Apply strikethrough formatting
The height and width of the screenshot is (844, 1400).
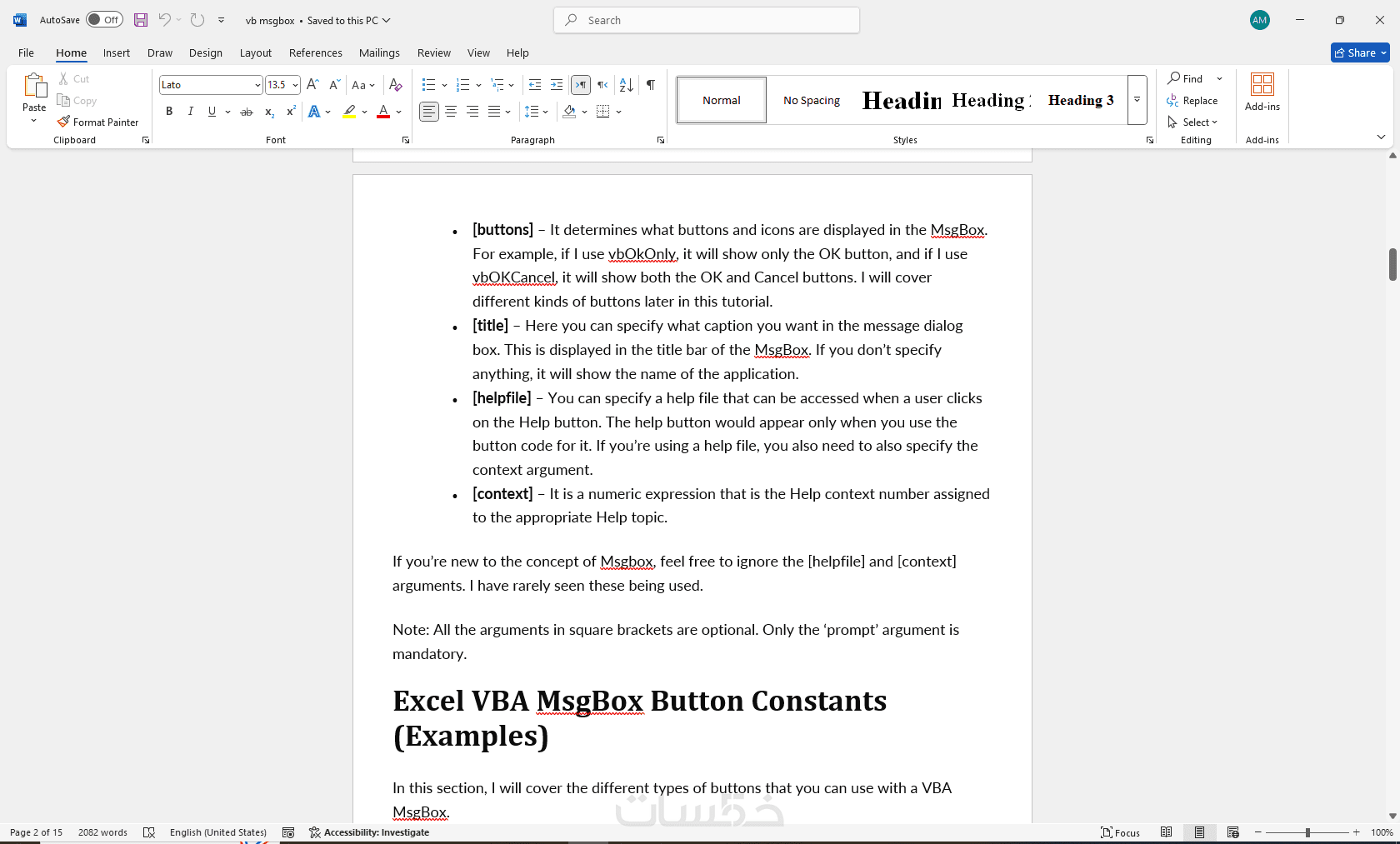tap(247, 112)
